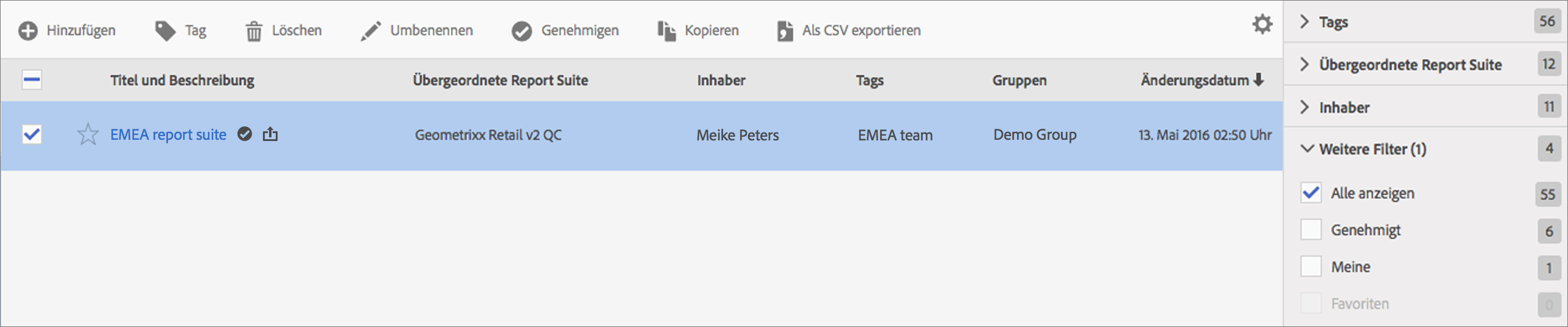Click the Umbenennen pencil icon
The image size is (1568, 327).
[371, 30]
